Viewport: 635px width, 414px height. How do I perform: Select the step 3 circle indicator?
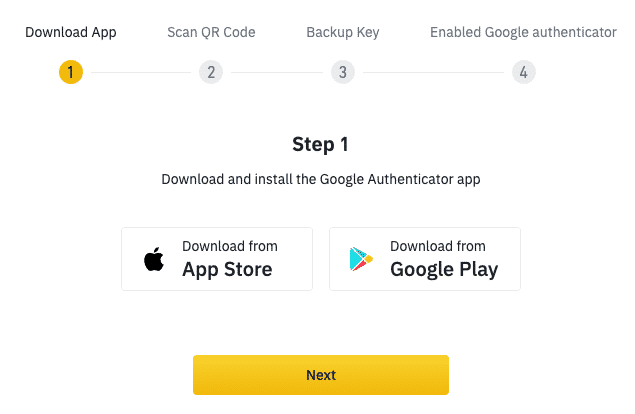coord(343,72)
